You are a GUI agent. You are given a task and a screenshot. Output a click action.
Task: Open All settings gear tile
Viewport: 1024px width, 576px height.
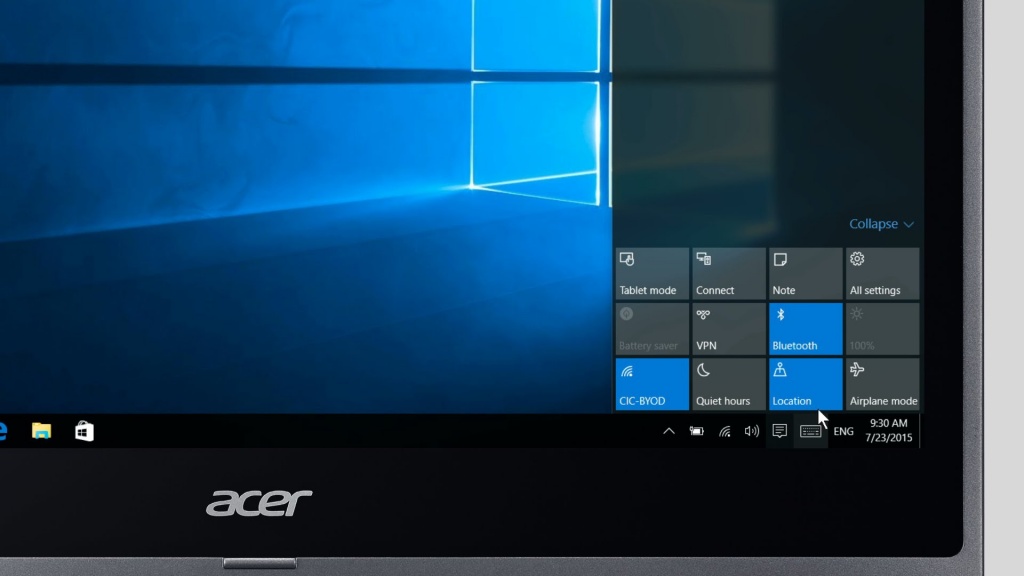tap(882, 274)
